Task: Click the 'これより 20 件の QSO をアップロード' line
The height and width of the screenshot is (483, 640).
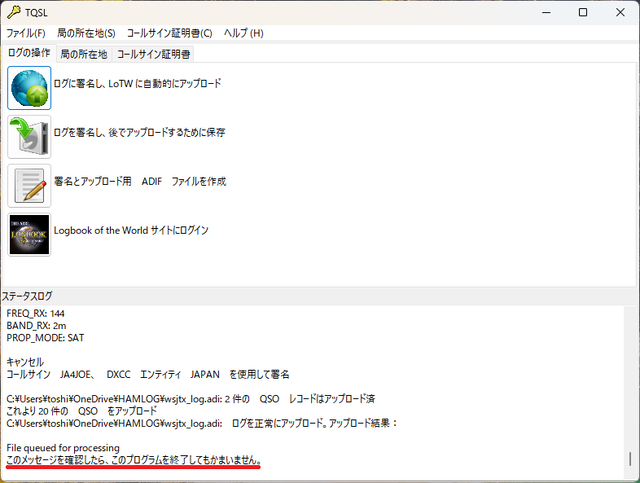Action: click(x=82, y=411)
